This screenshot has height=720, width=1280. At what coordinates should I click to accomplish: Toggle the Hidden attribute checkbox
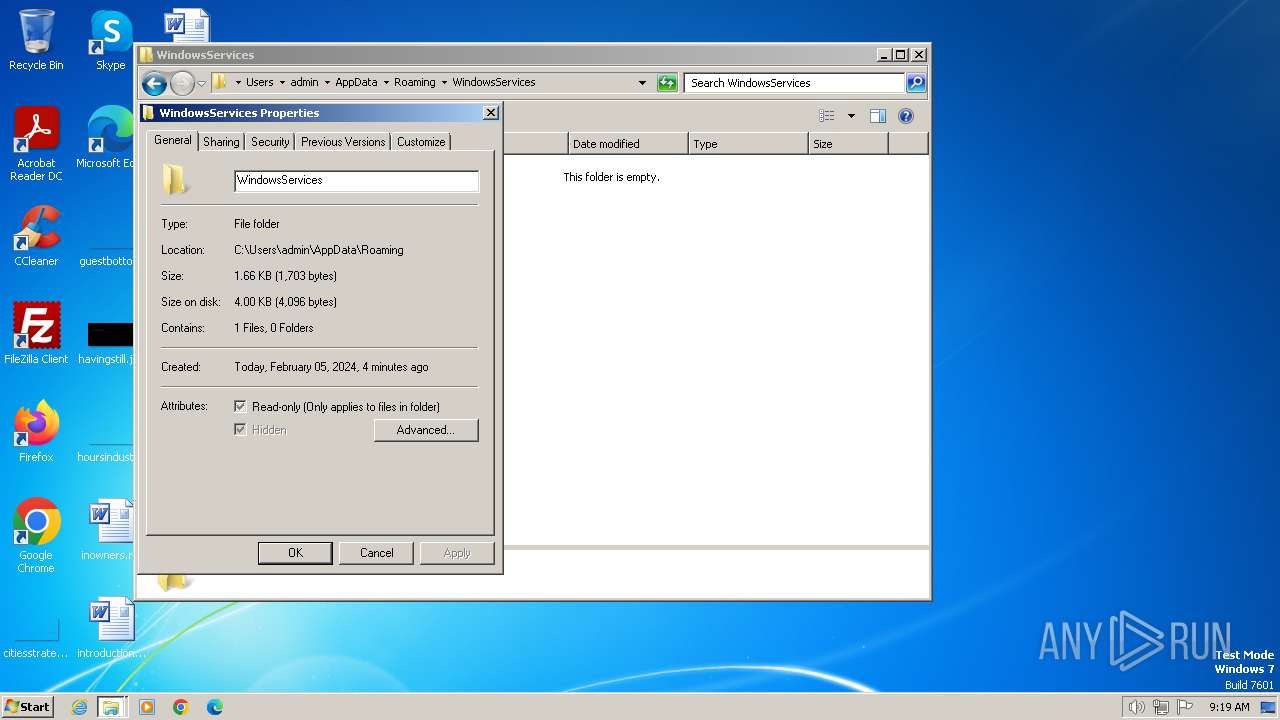tap(240, 429)
